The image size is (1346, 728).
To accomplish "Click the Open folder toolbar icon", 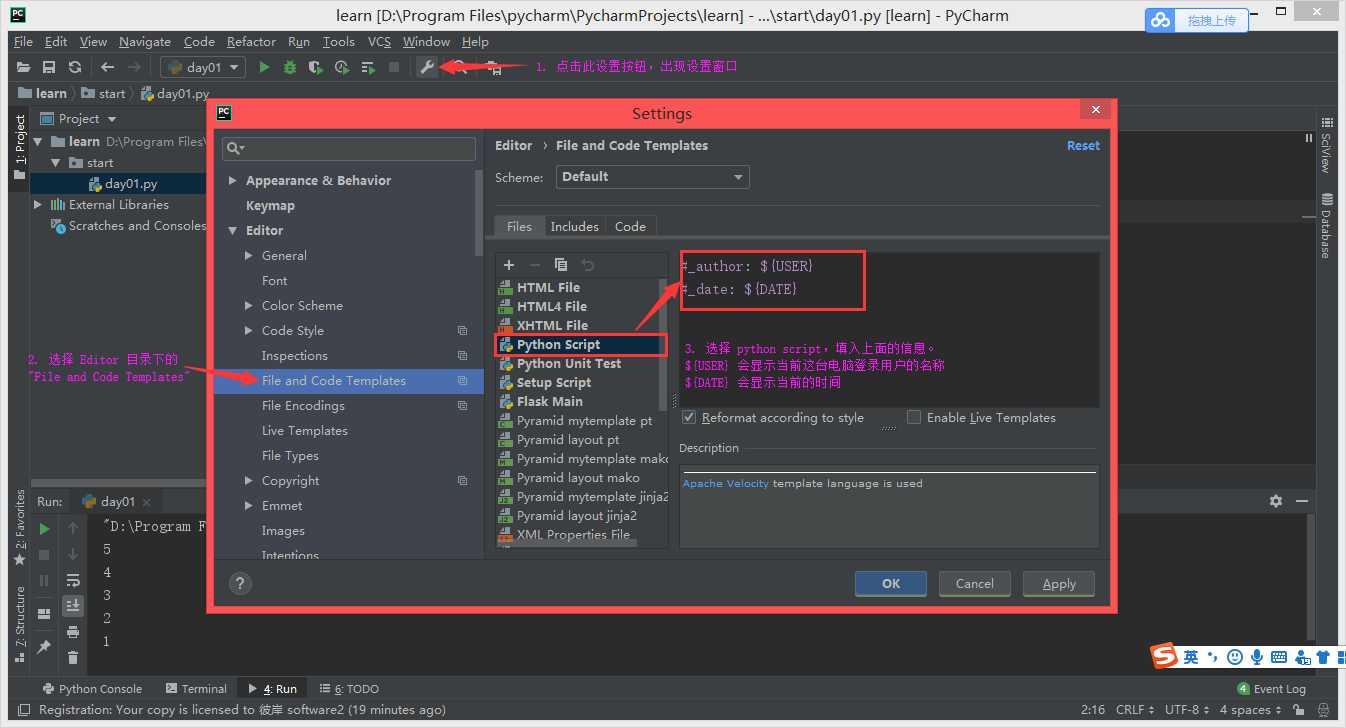I will click(x=24, y=67).
